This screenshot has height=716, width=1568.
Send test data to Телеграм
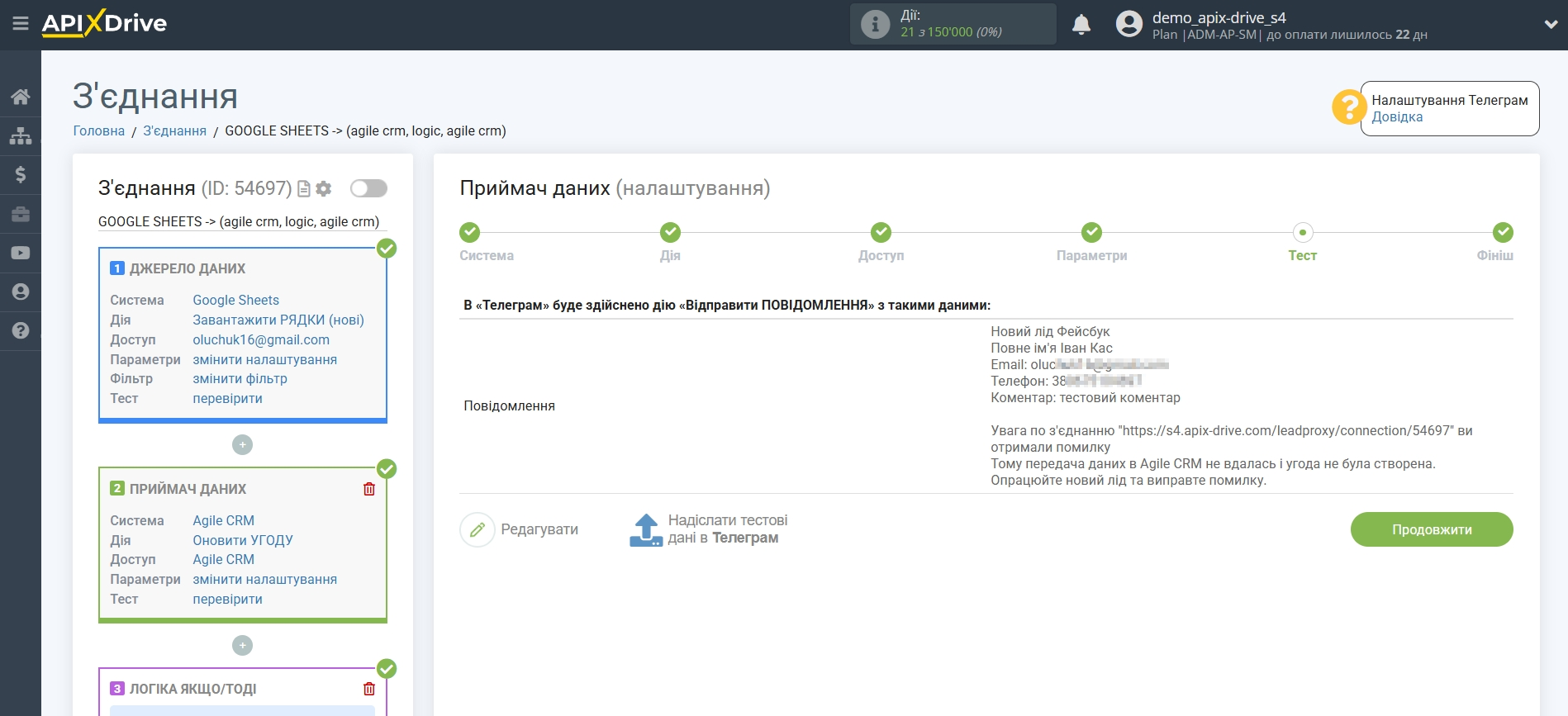click(x=727, y=529)
